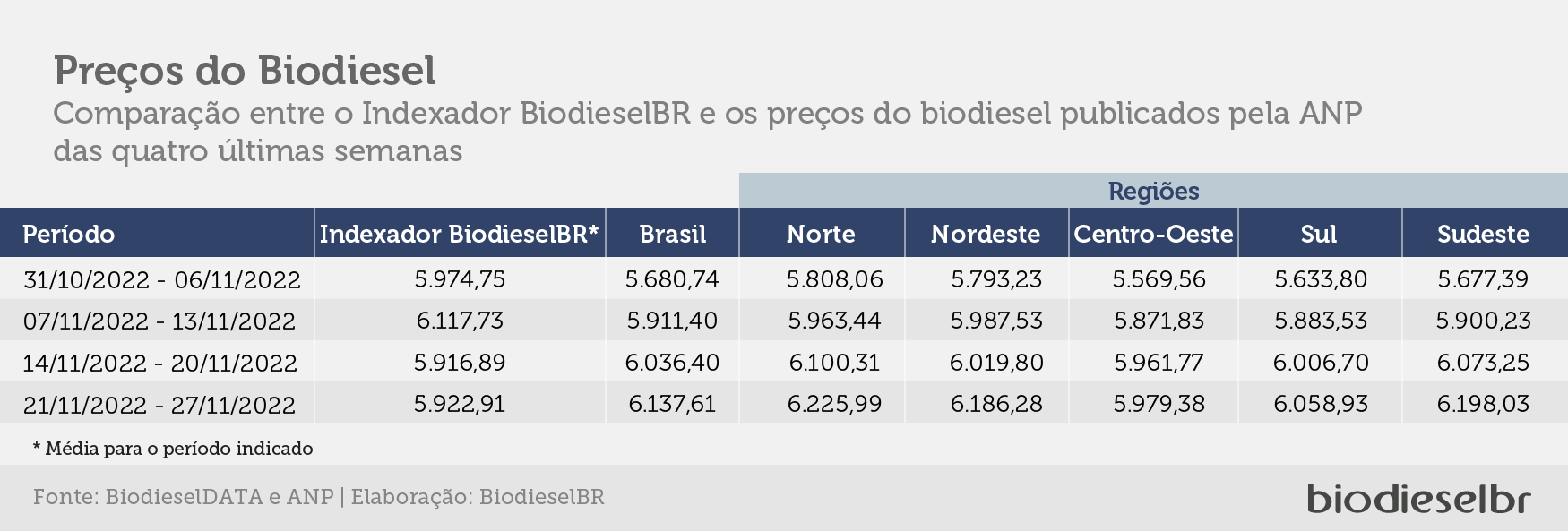
Task: Select the Sul column header
Action: (x=1320, y=234)
